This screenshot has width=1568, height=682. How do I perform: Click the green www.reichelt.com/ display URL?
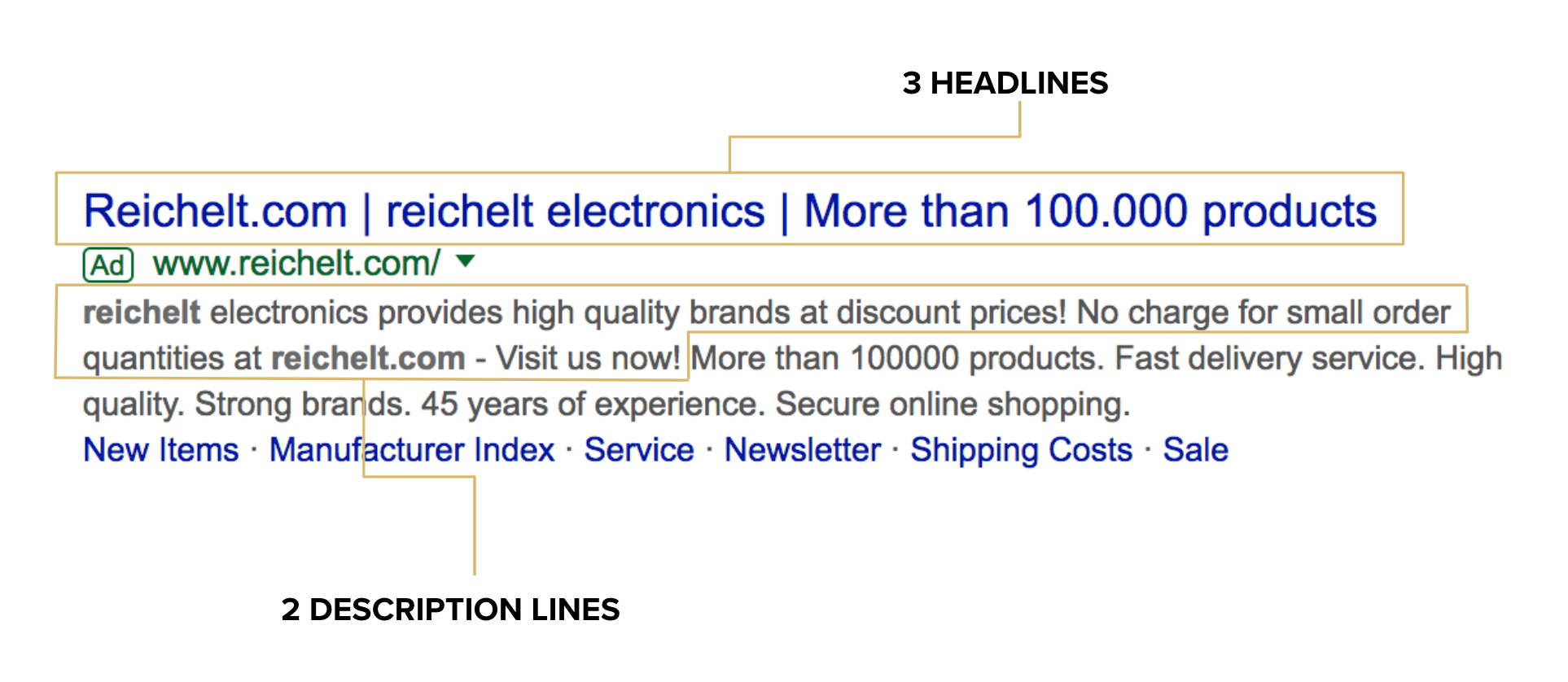pos(296,264)
